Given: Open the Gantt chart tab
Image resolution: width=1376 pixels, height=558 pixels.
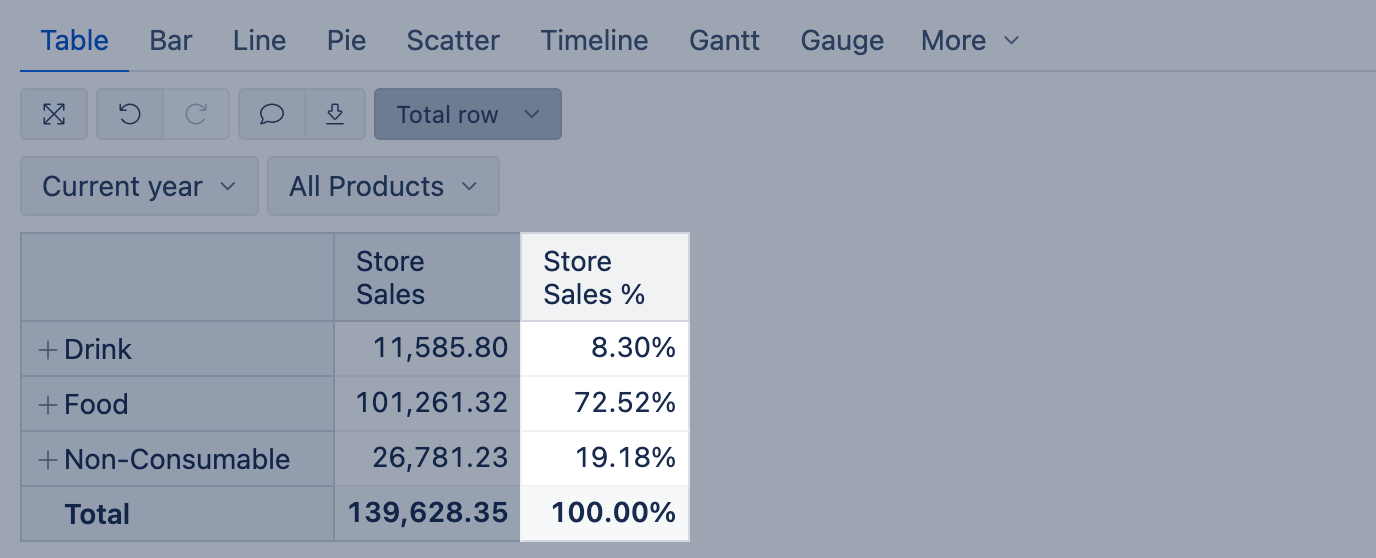Looking at the screenshot, I should (x=724, y=40).
